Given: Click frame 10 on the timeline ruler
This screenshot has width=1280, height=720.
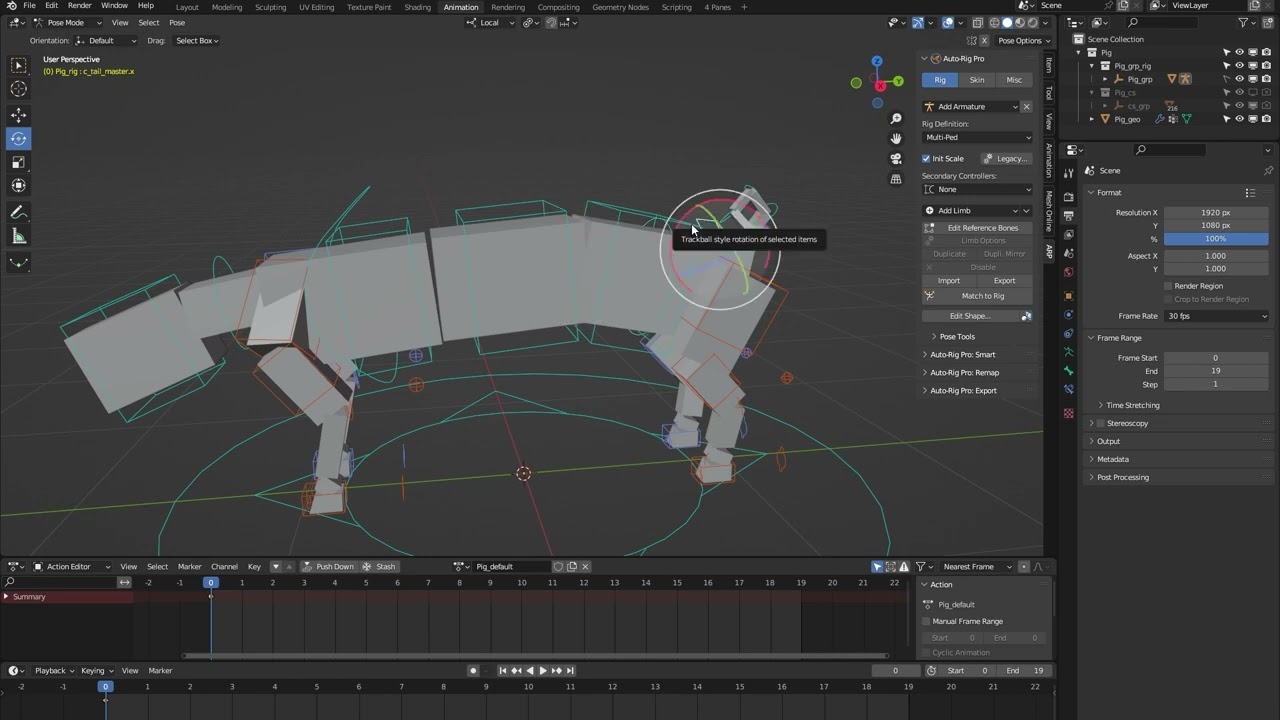Looking at the screenshot, I should coord(528,687).
